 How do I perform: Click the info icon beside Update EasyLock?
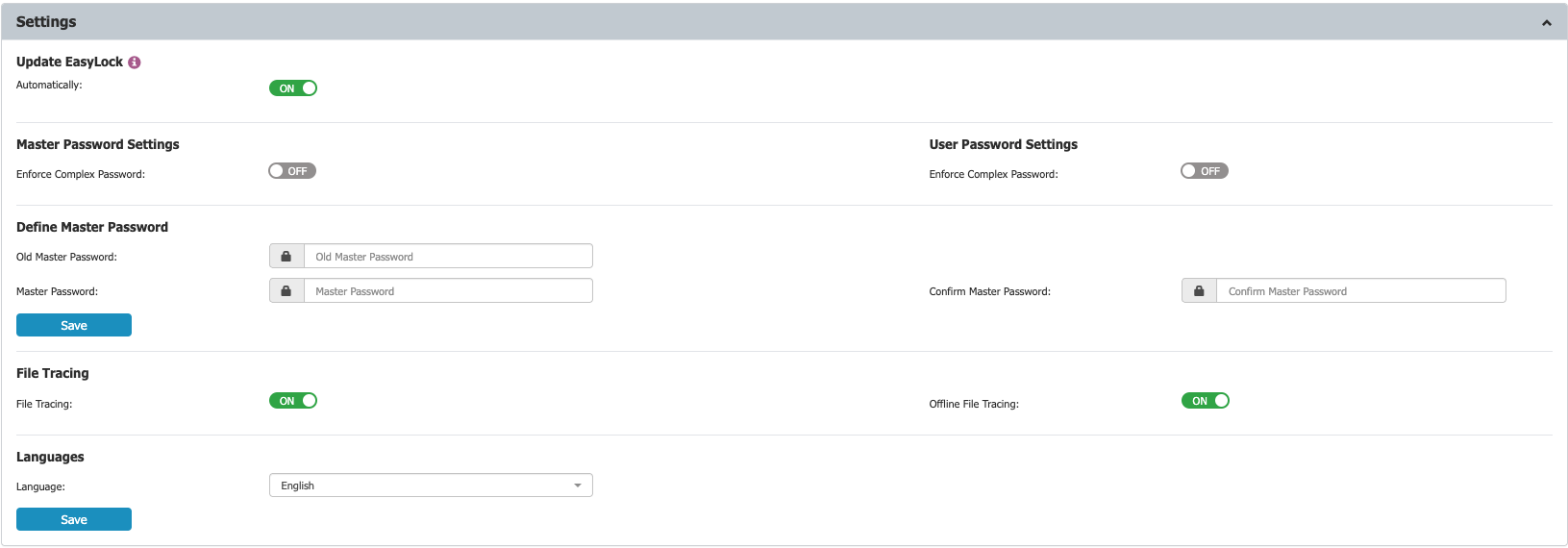(x=135, y=62)
